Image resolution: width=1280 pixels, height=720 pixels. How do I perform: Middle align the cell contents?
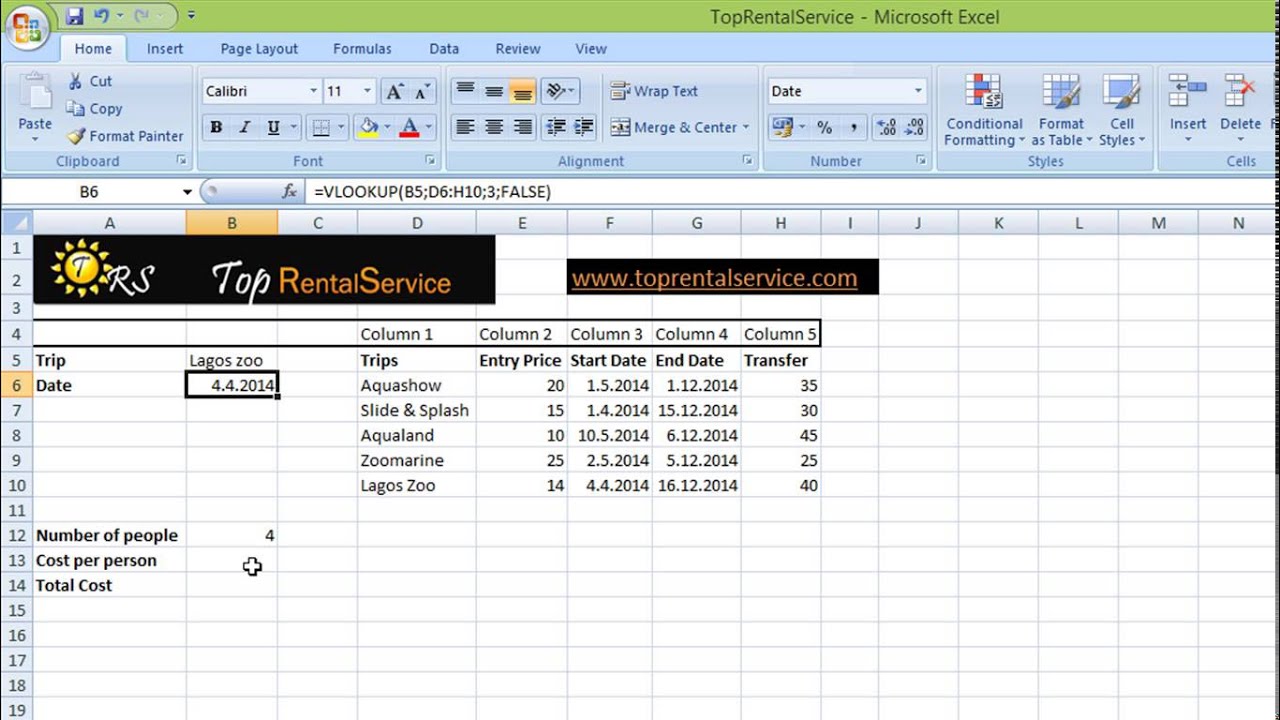494,91
